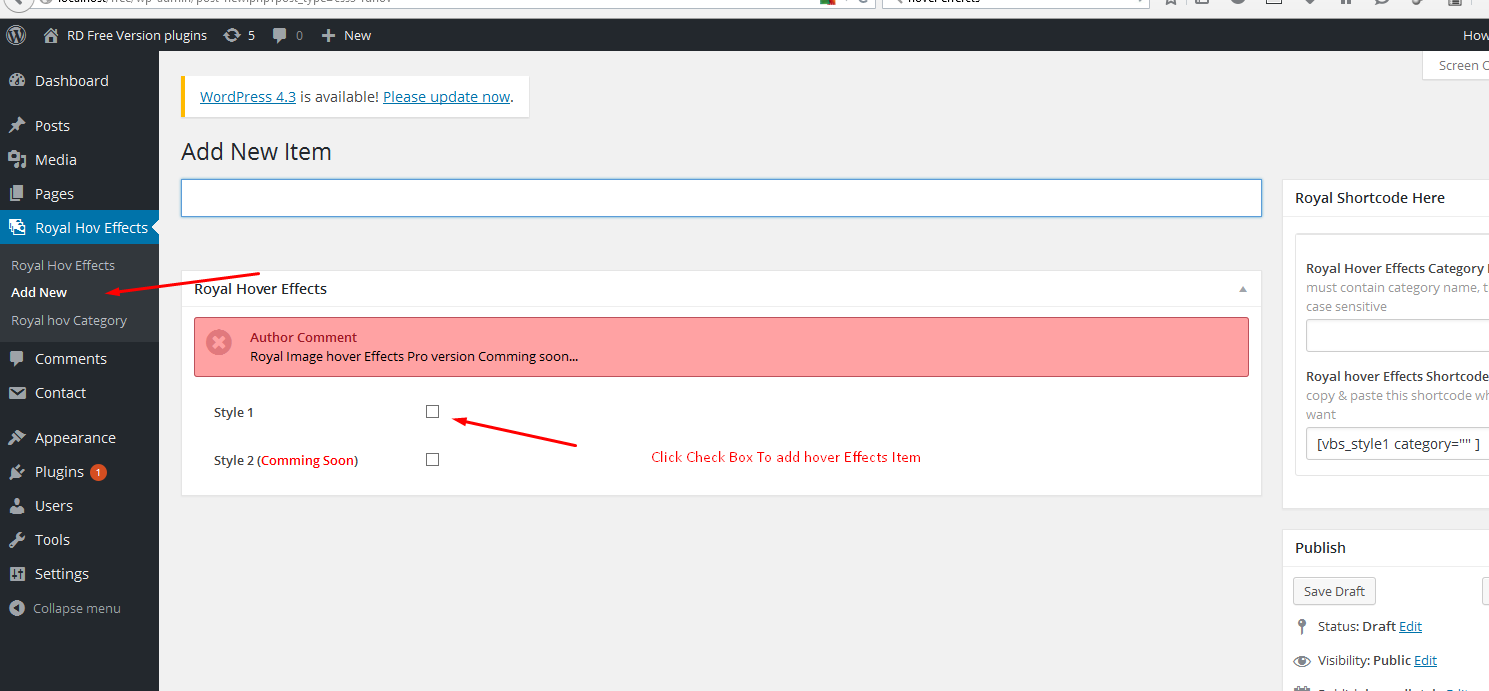Open the WordPress logo menu
The width and height of the screenshot is (1489, 691).
click(x=16, y=35)
